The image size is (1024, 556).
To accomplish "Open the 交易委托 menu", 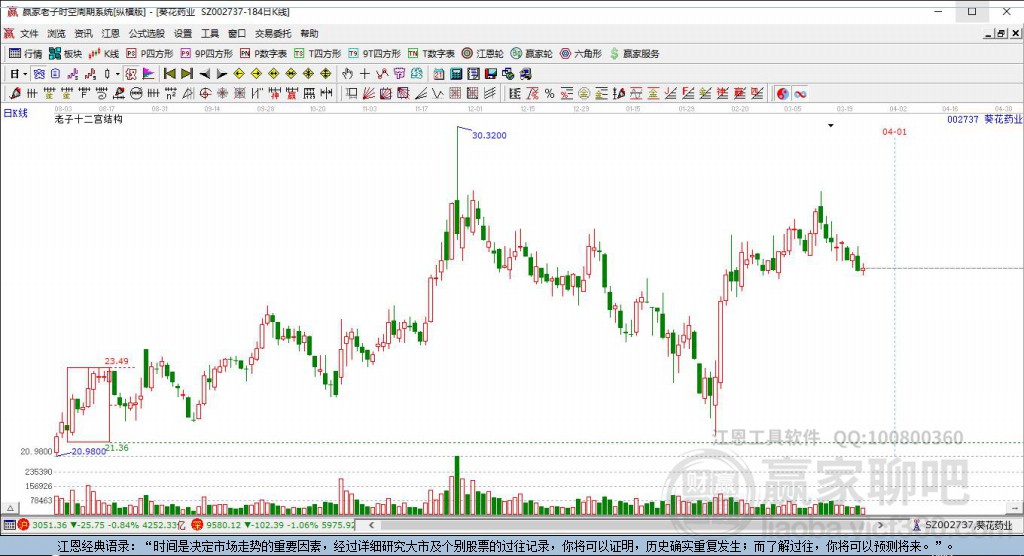I will [273, 33].
